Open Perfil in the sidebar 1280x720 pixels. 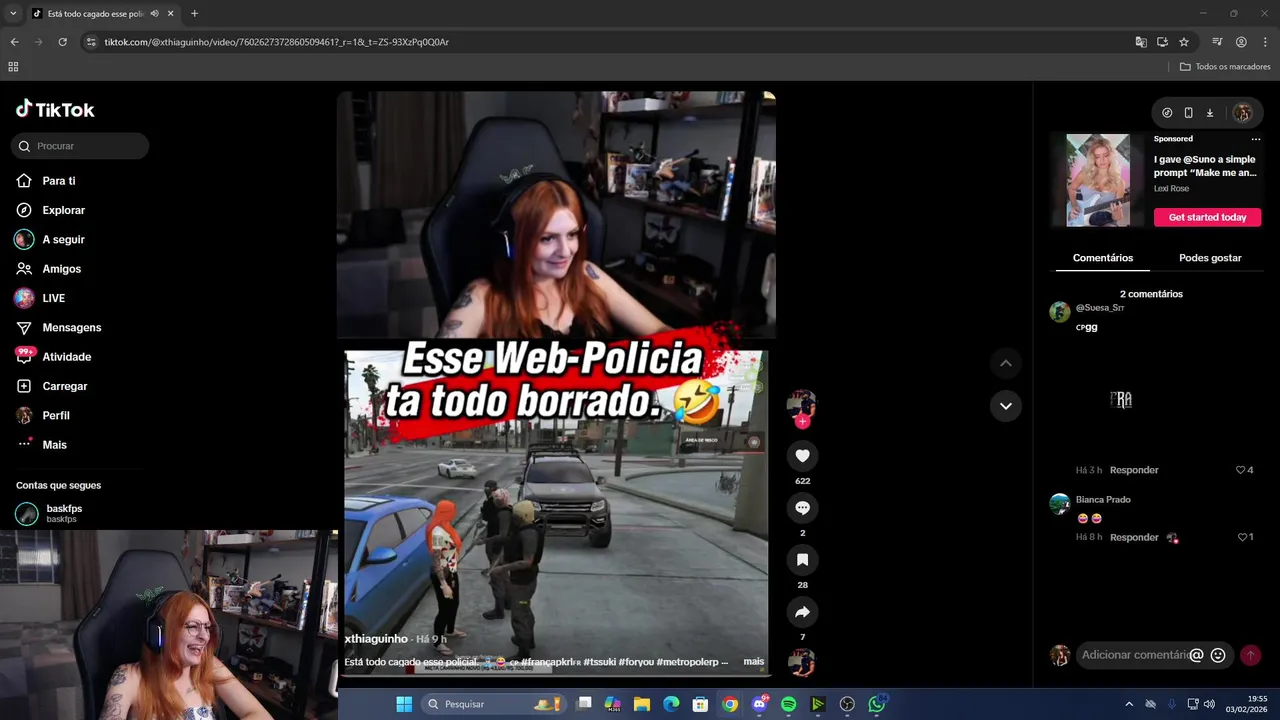(x=55, y=415)
